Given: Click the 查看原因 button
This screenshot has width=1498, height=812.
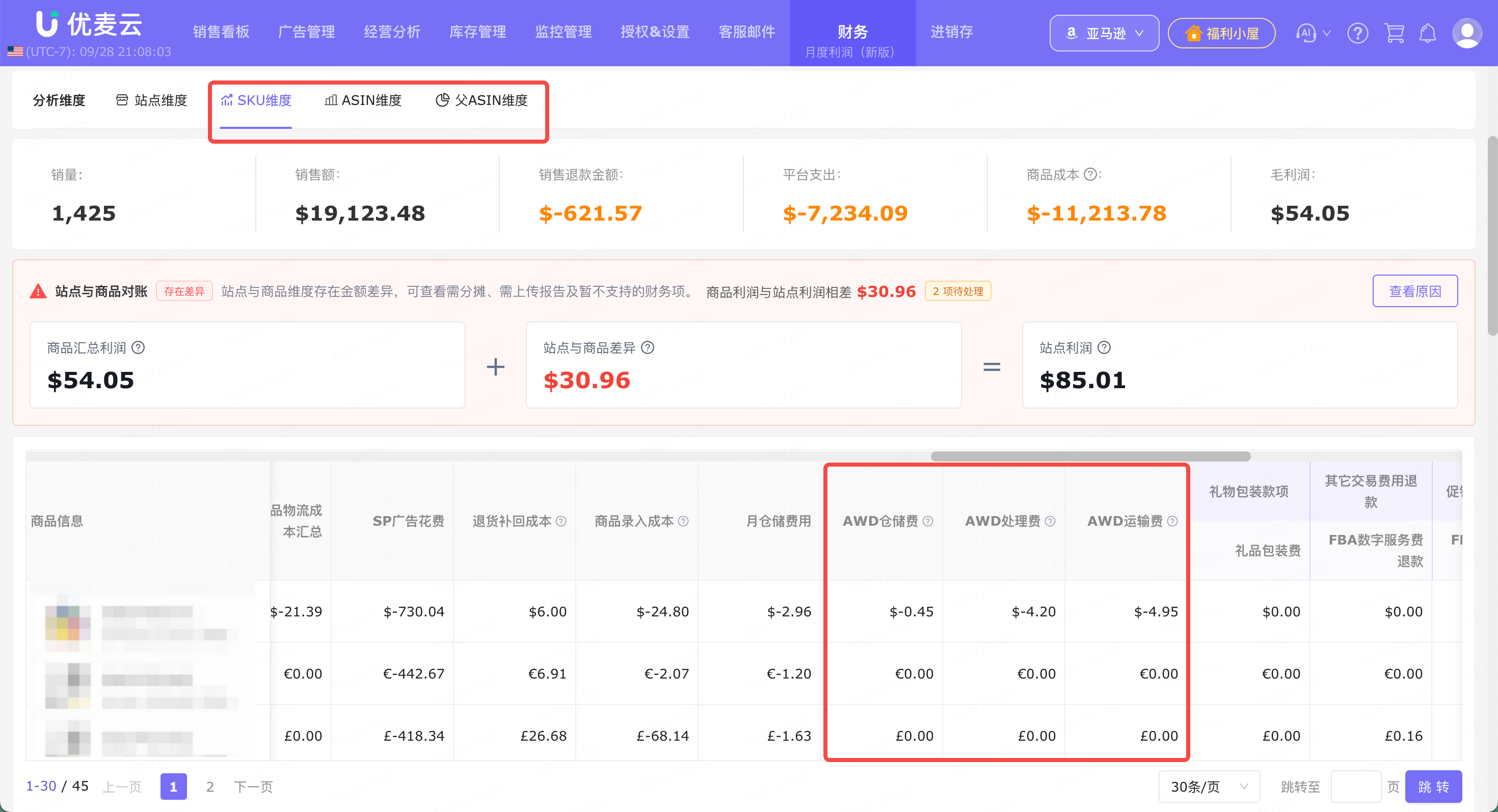Looking at the screenshot, I should 1415,291.
